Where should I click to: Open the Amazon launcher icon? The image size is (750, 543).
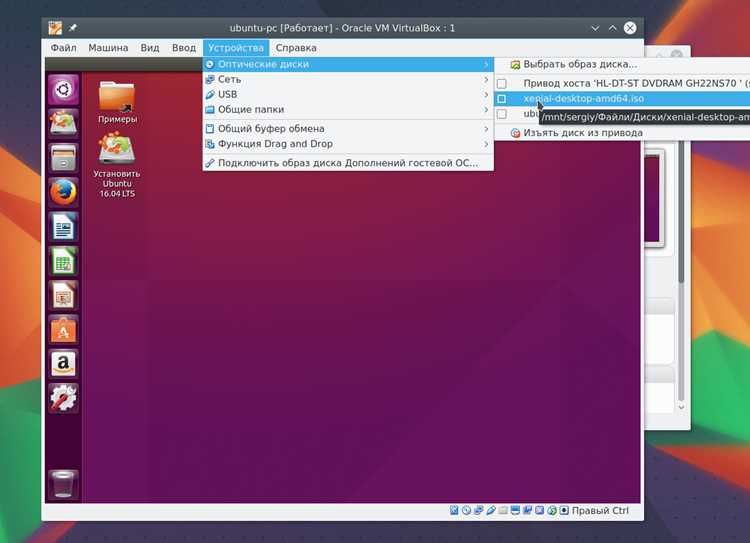(x=63, y=364)
